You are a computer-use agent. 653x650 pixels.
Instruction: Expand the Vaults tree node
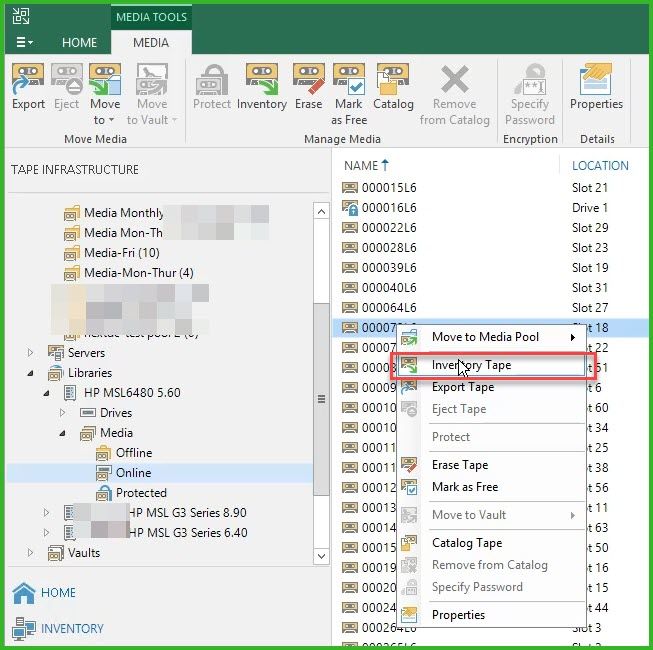coord(31,553)
